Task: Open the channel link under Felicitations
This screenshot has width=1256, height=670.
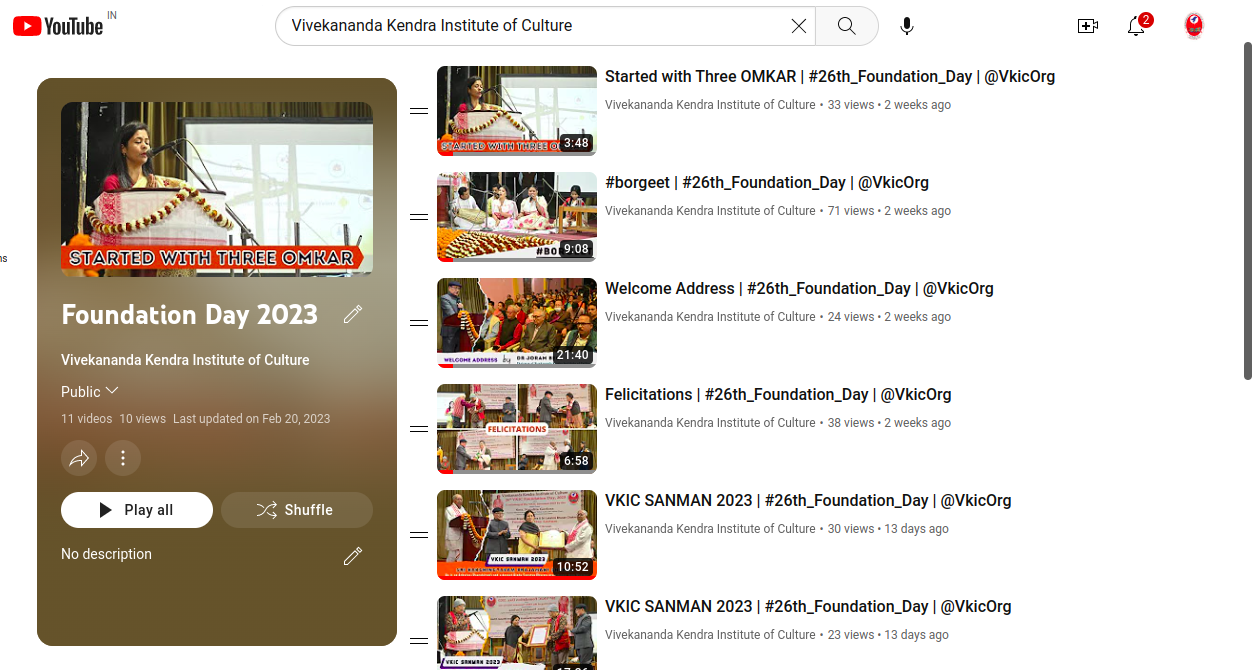Action: (710, 423)
